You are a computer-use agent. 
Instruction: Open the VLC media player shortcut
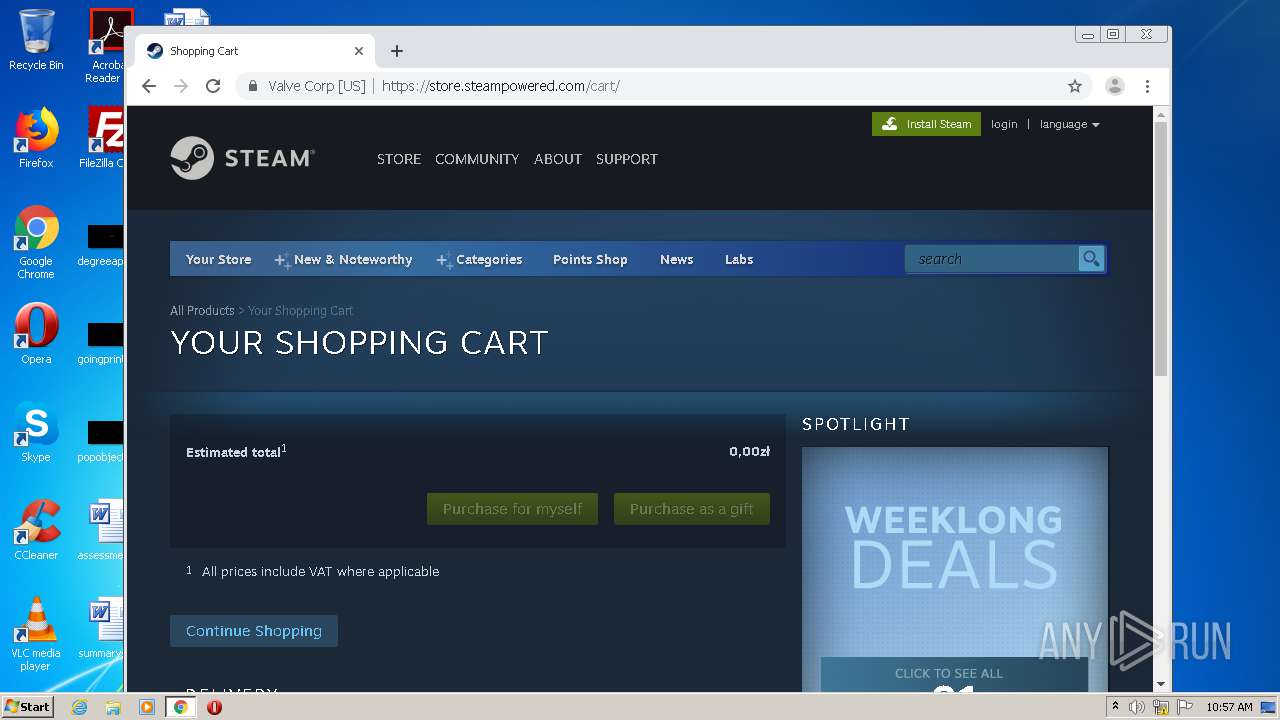pos(36,634)
